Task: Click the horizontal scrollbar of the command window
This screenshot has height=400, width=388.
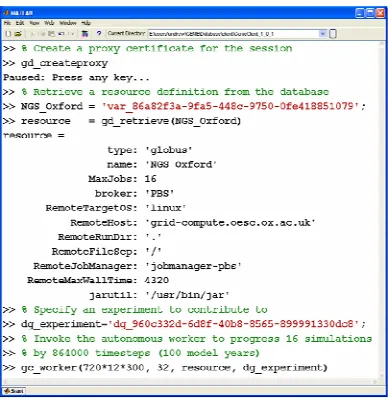Action: click(190, 382)
